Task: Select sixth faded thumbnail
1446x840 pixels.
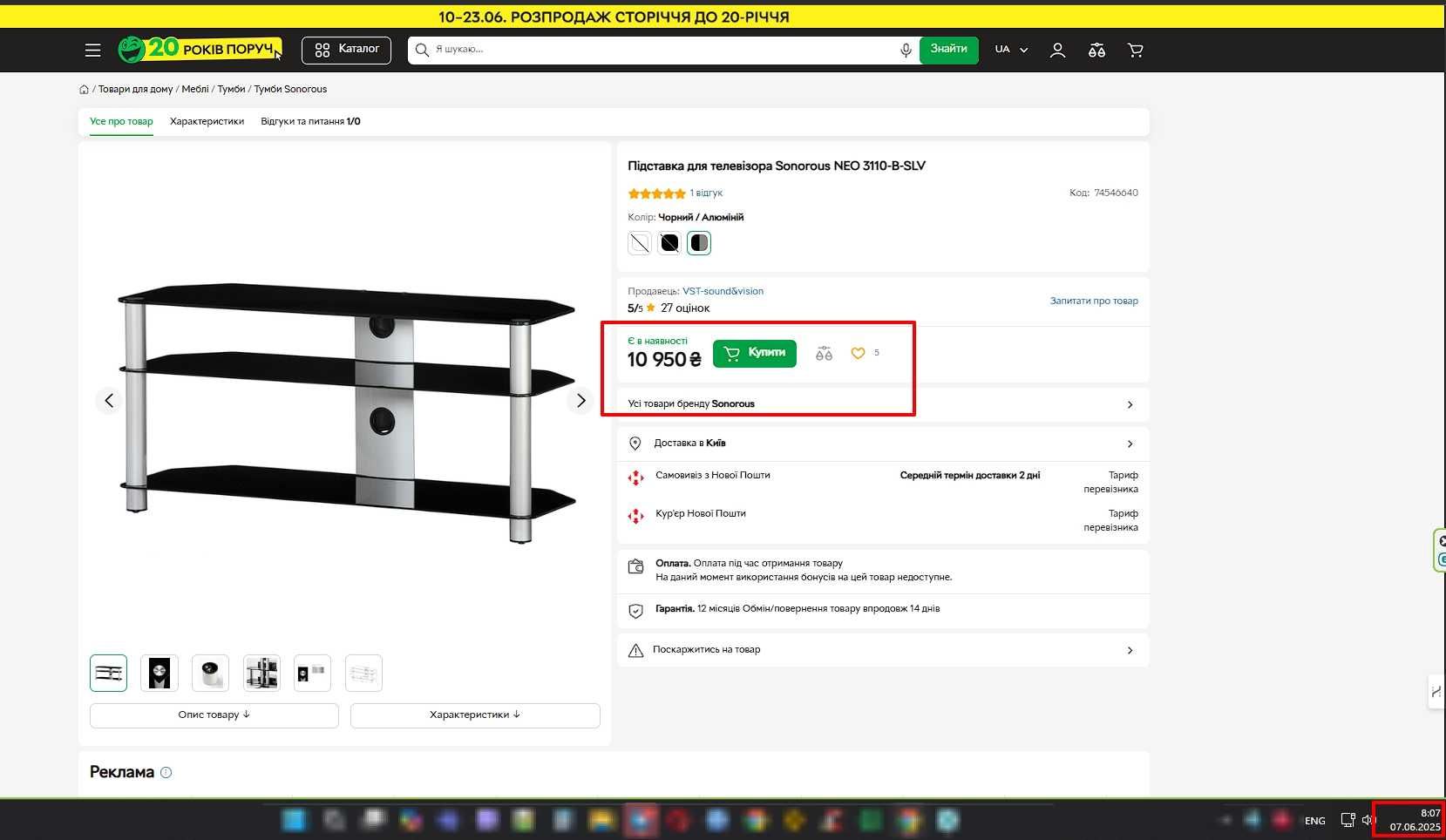Action: point(363,673)
